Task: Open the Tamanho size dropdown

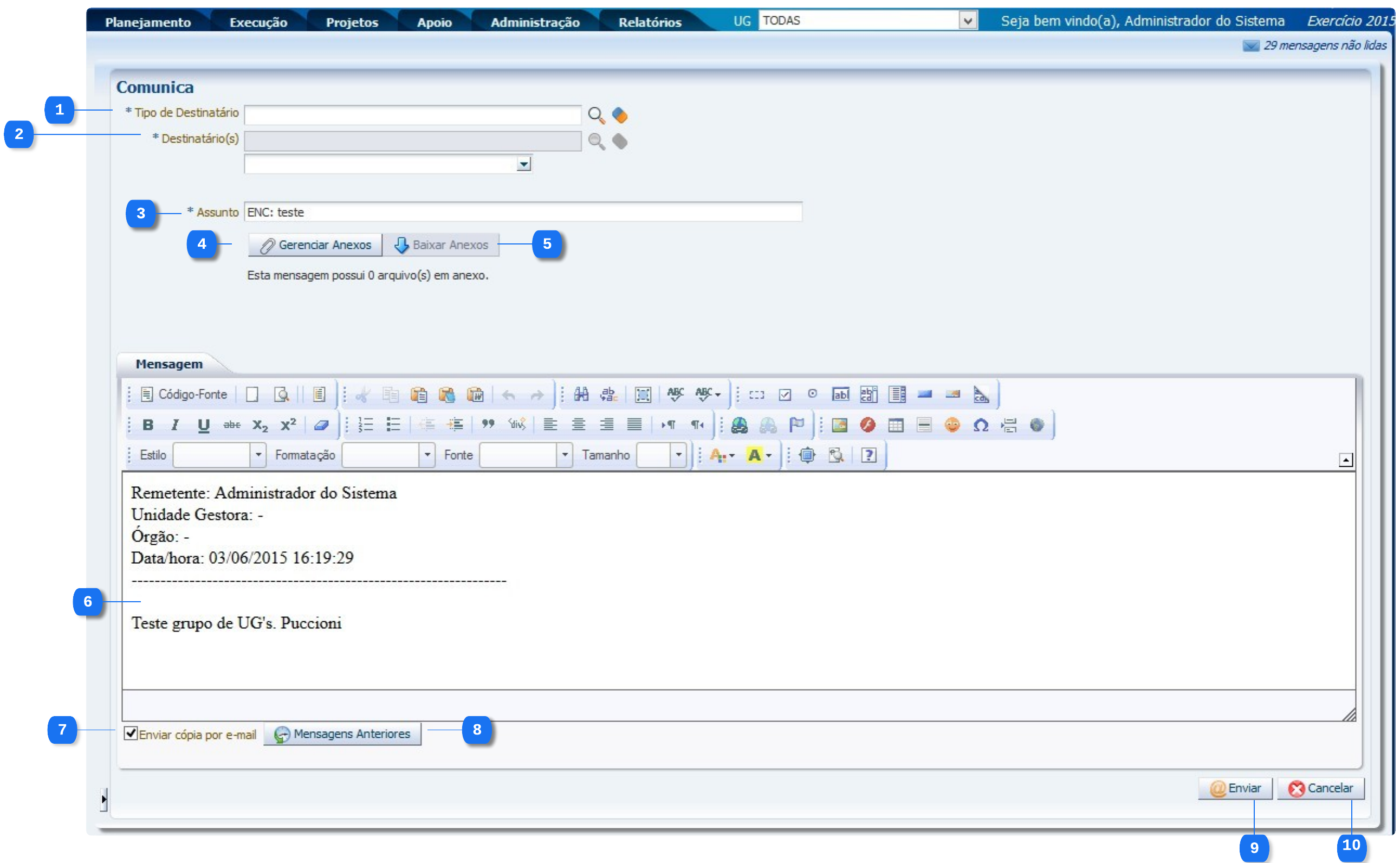Action: click(678, 455)
